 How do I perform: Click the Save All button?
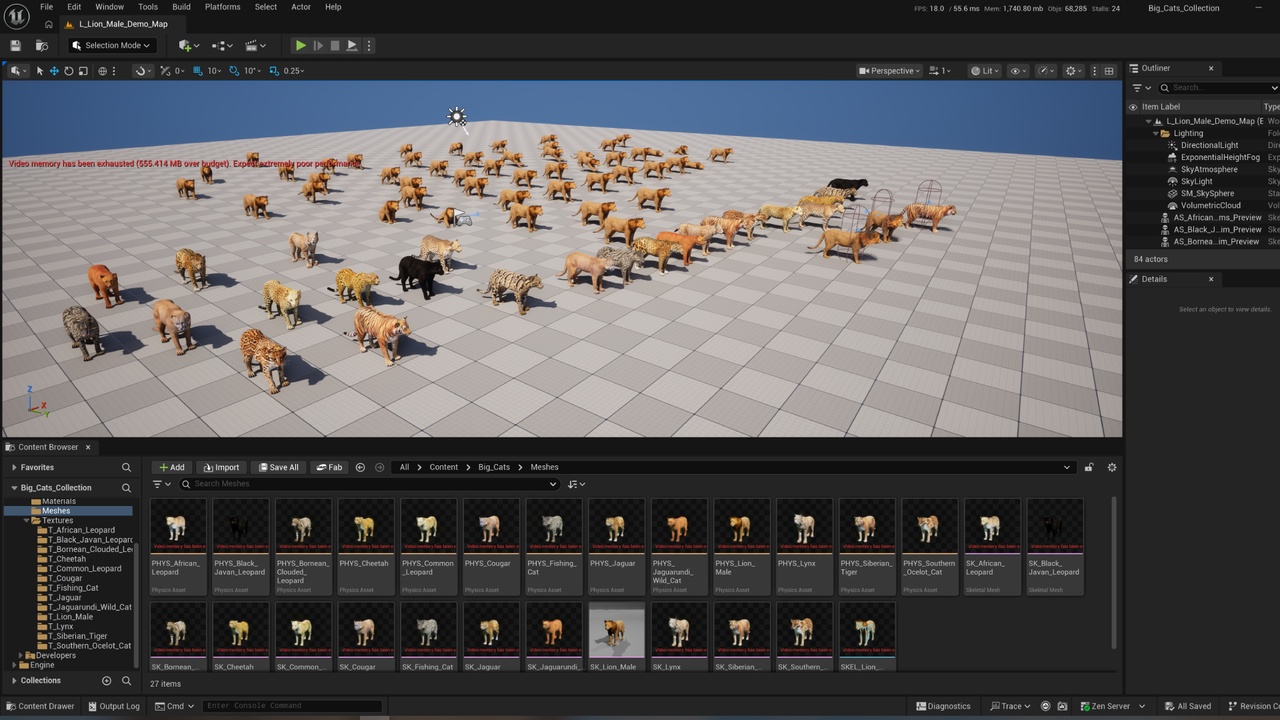click(277, 467)
